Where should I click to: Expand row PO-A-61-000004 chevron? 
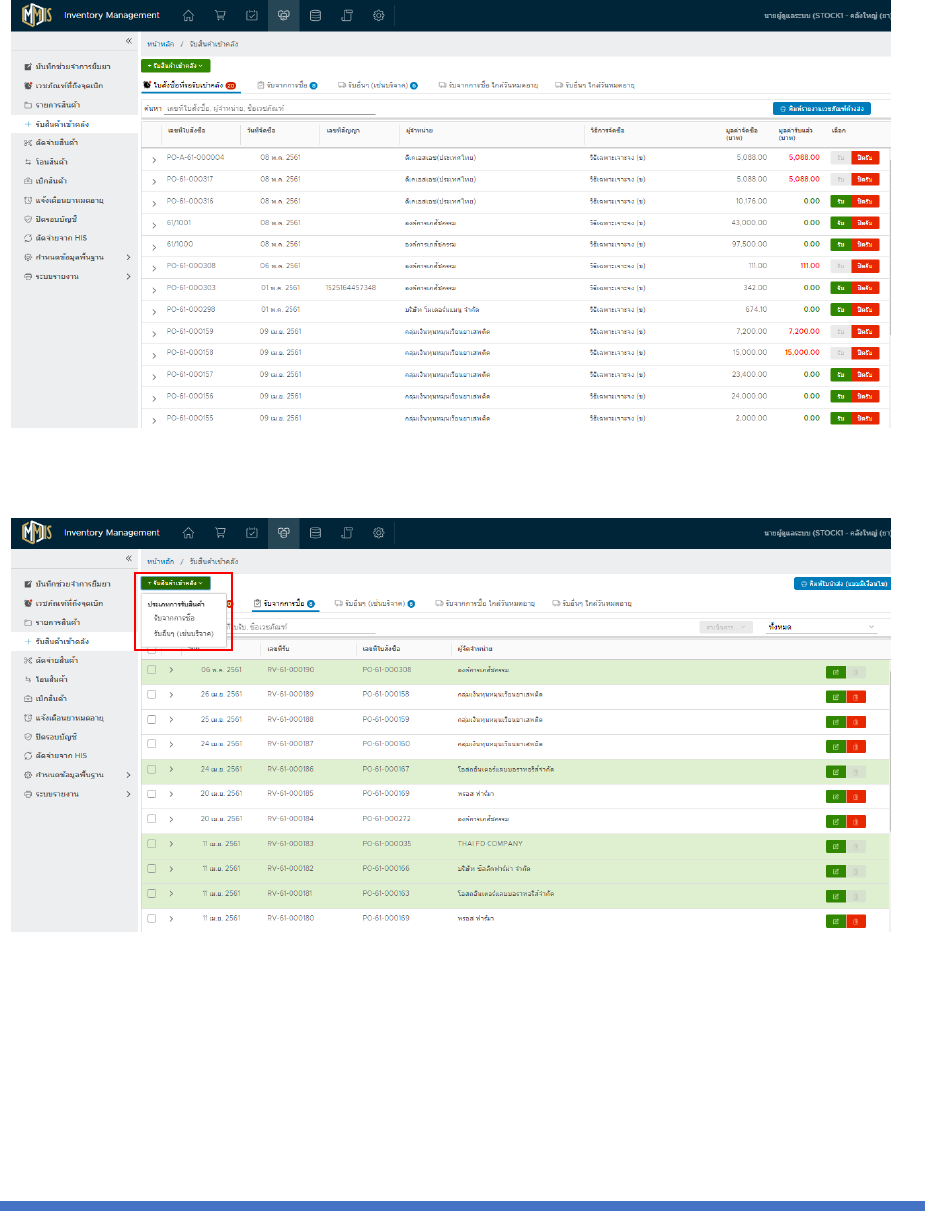tap(154, 160)
